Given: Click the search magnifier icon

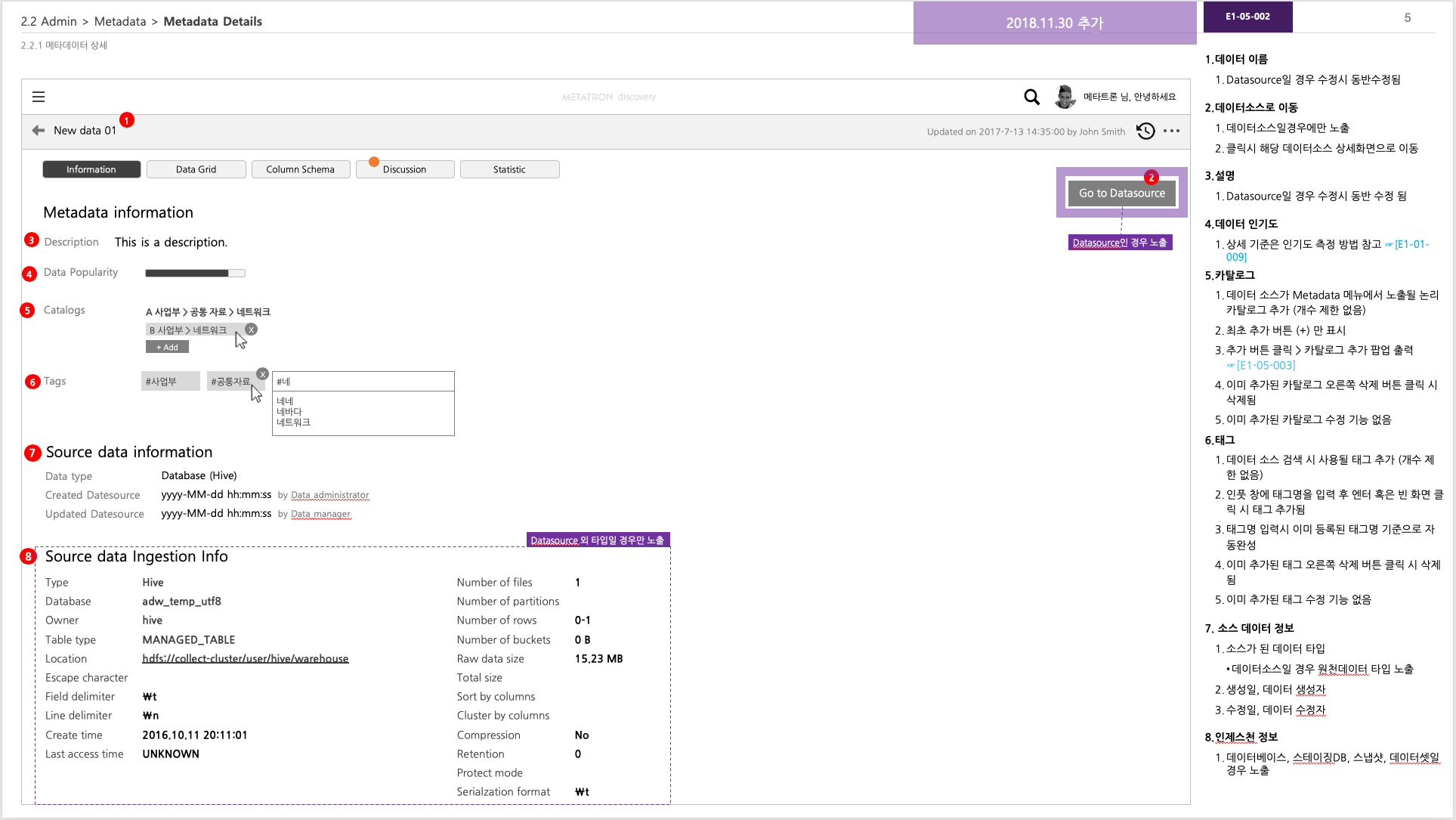Looking at the screenshot, I should click(1031, 97).
